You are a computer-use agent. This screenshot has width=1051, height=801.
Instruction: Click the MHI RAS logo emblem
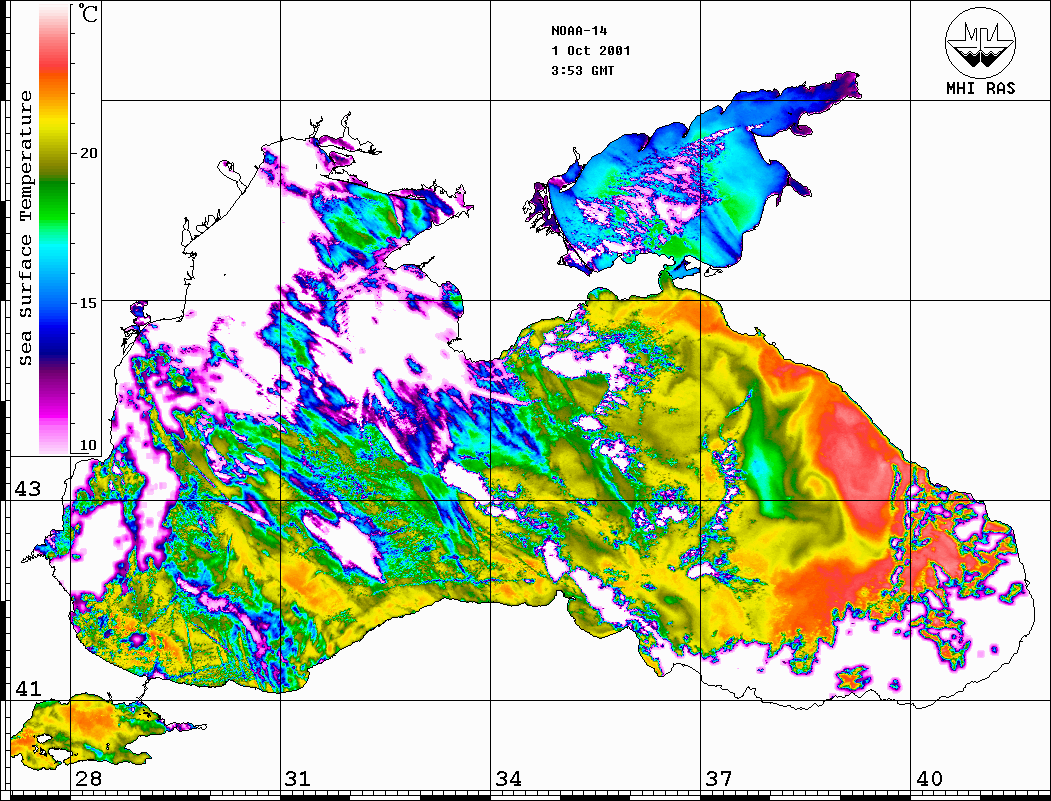click(980, 42)
